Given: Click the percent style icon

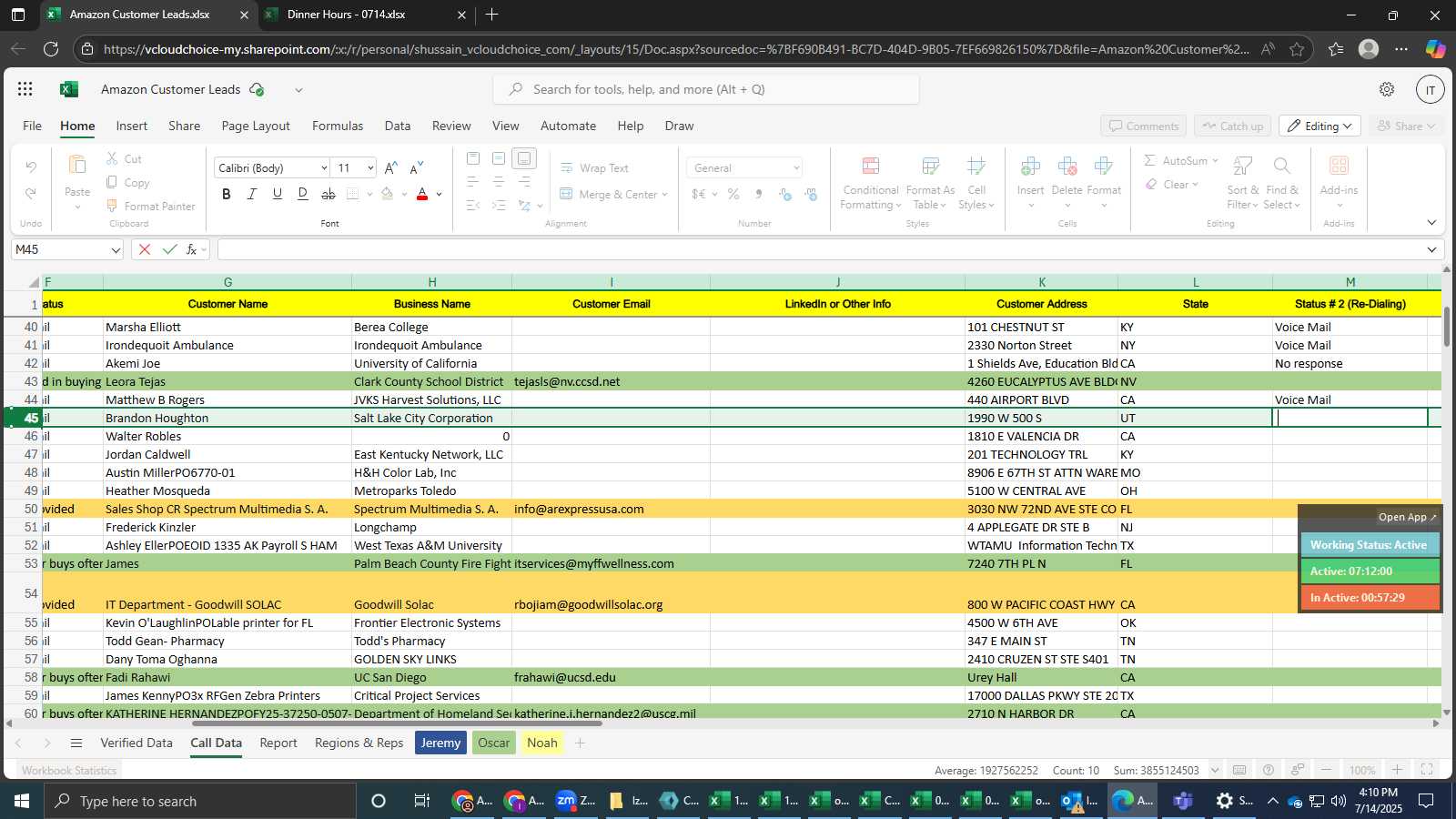Looking at the screenshot, I should point(733,194).
